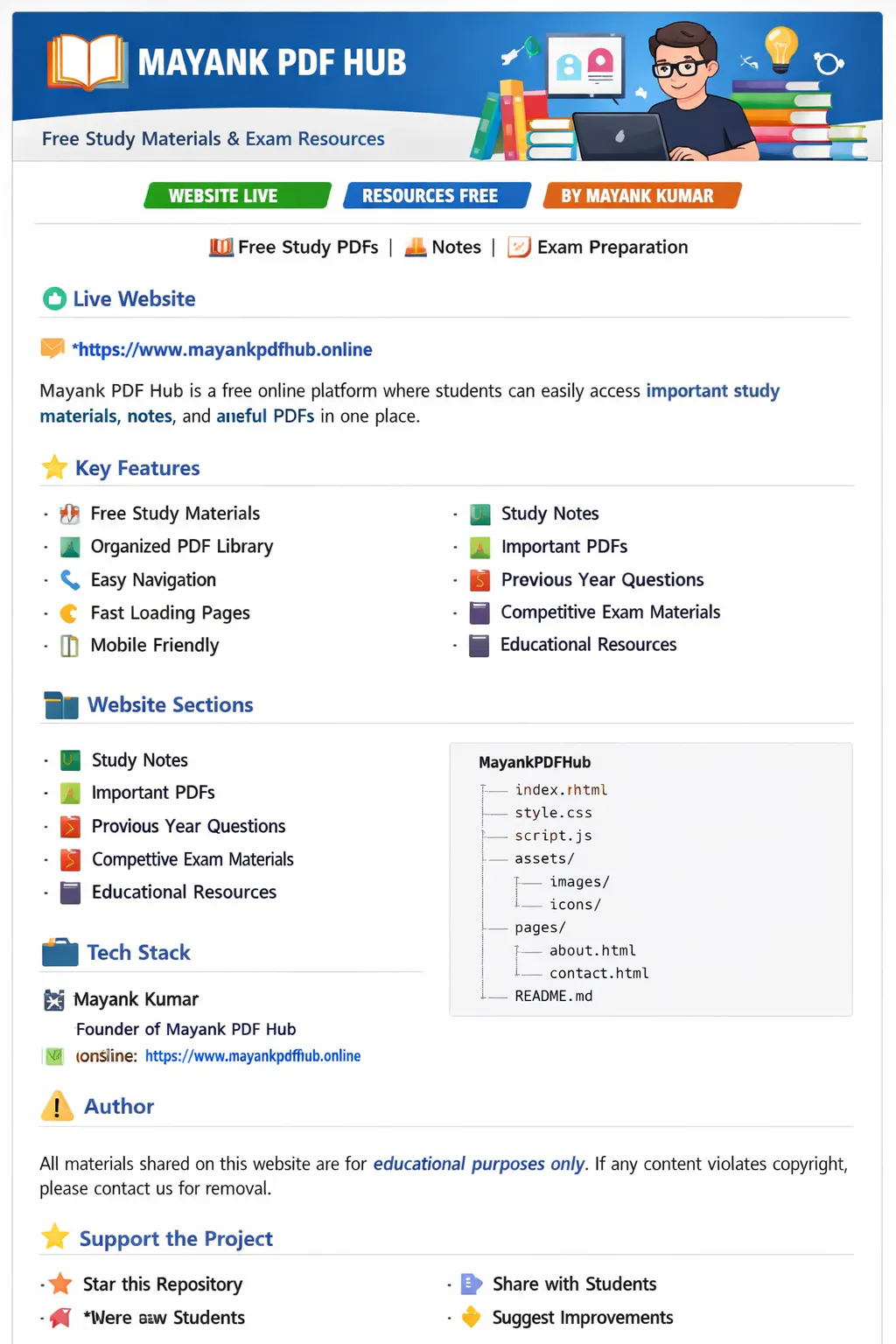The width and height of the screenshot is (896, 1344).
Task: Click the BY MAYANK KUMAR orange badge
Action: click(642, 195)
